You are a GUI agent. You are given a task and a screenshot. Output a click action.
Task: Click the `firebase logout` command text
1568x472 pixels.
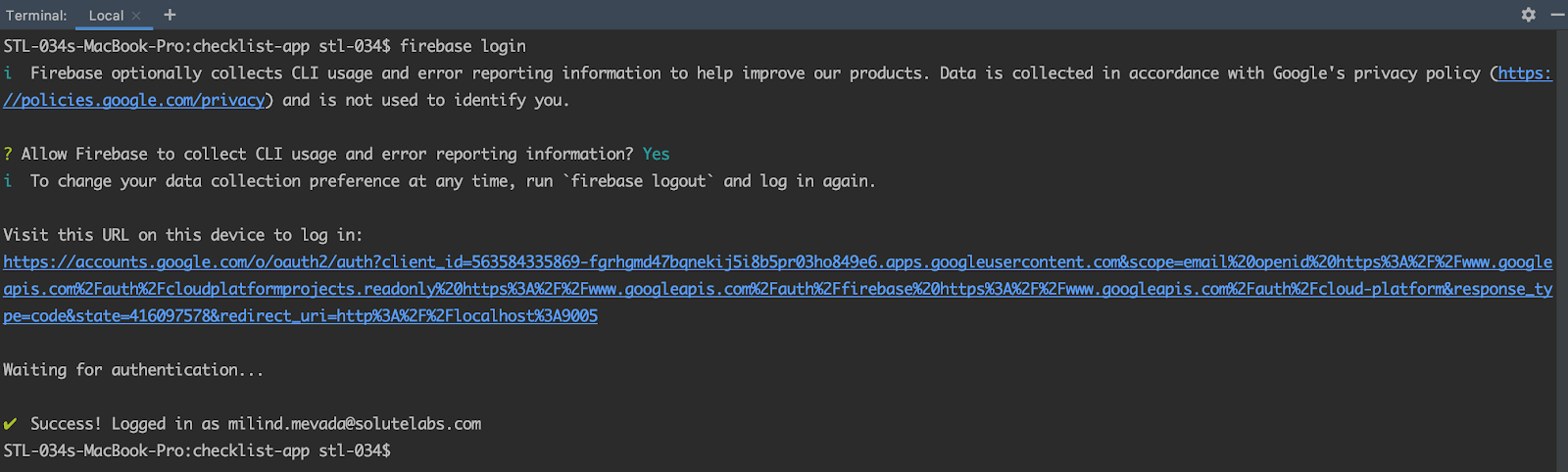point(638,181)
